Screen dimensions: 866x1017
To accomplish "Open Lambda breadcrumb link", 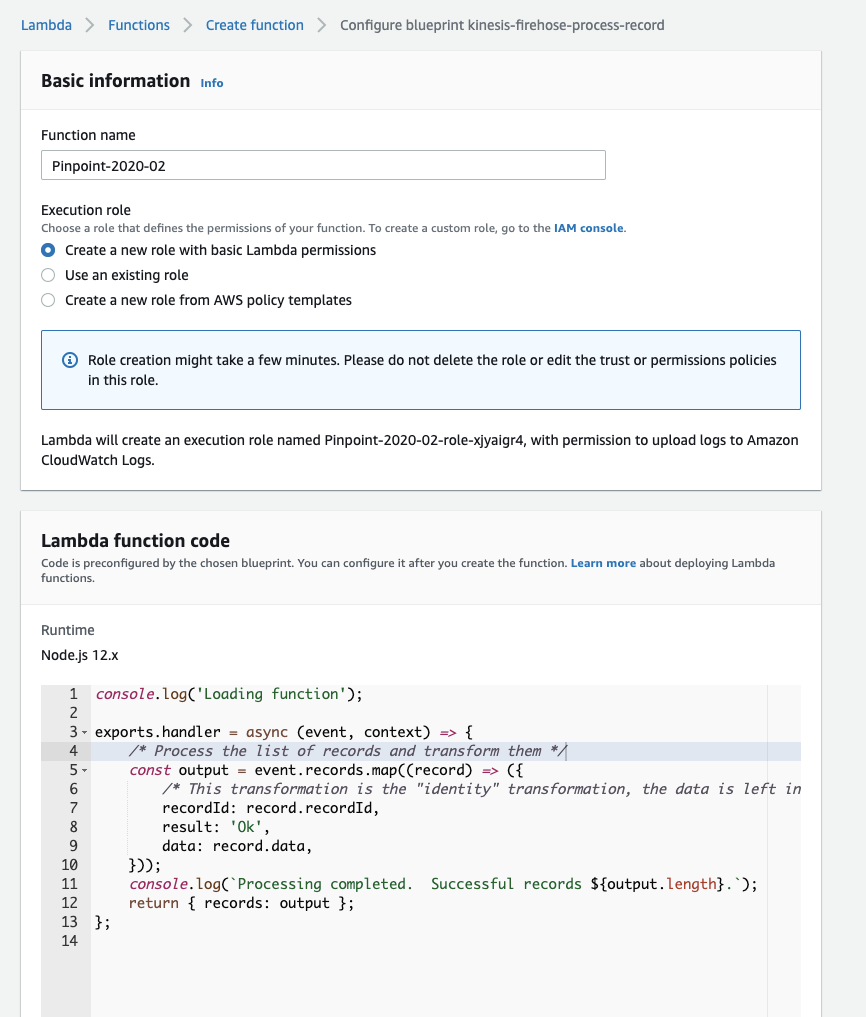I will click(x=46, y=25).
